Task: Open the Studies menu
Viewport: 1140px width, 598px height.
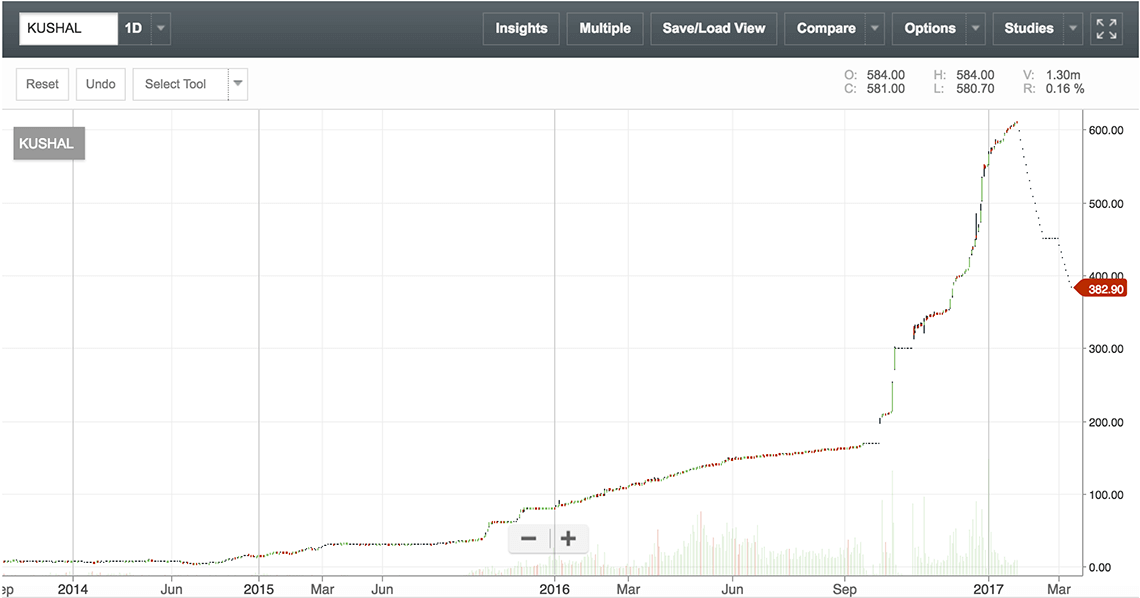Action: 1028,29
